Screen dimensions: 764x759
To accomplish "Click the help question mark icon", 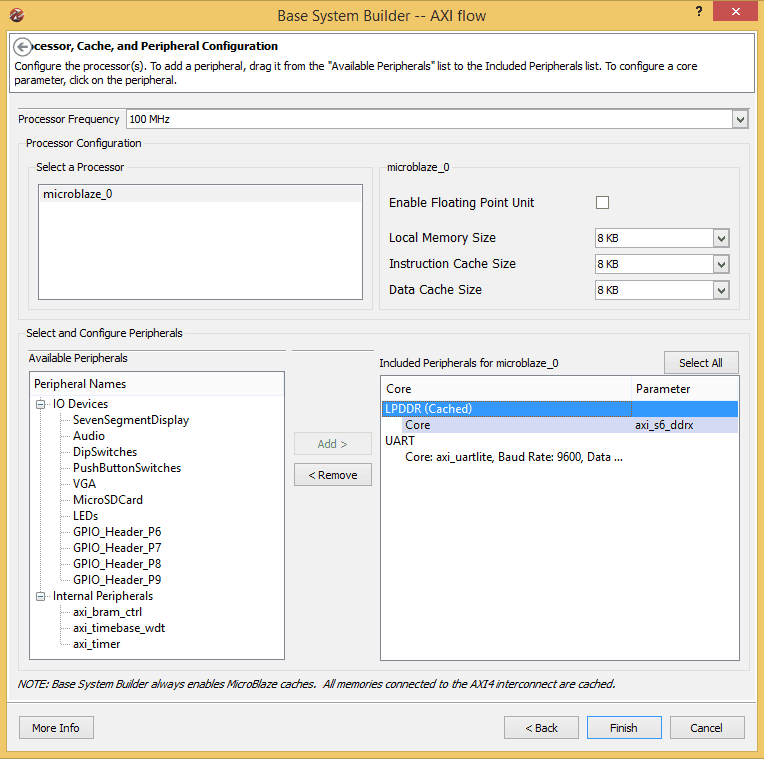I will tap(696, 12).
